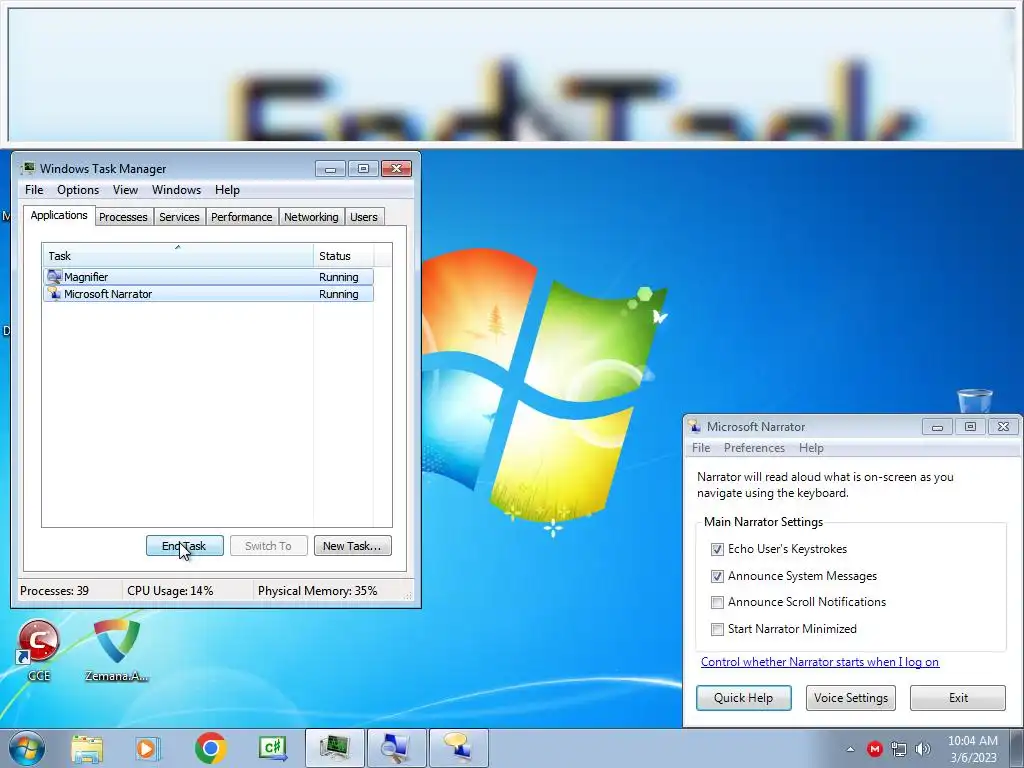The height and width of the screenshot is (768, 1024).
Task: Switch to Task Manager taskbar button
Action: [334, 748]
